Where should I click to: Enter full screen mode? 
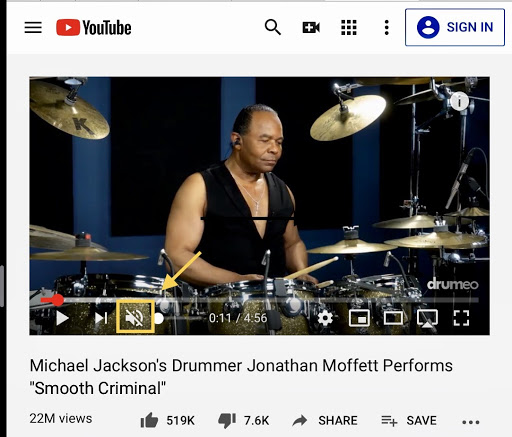461,318
